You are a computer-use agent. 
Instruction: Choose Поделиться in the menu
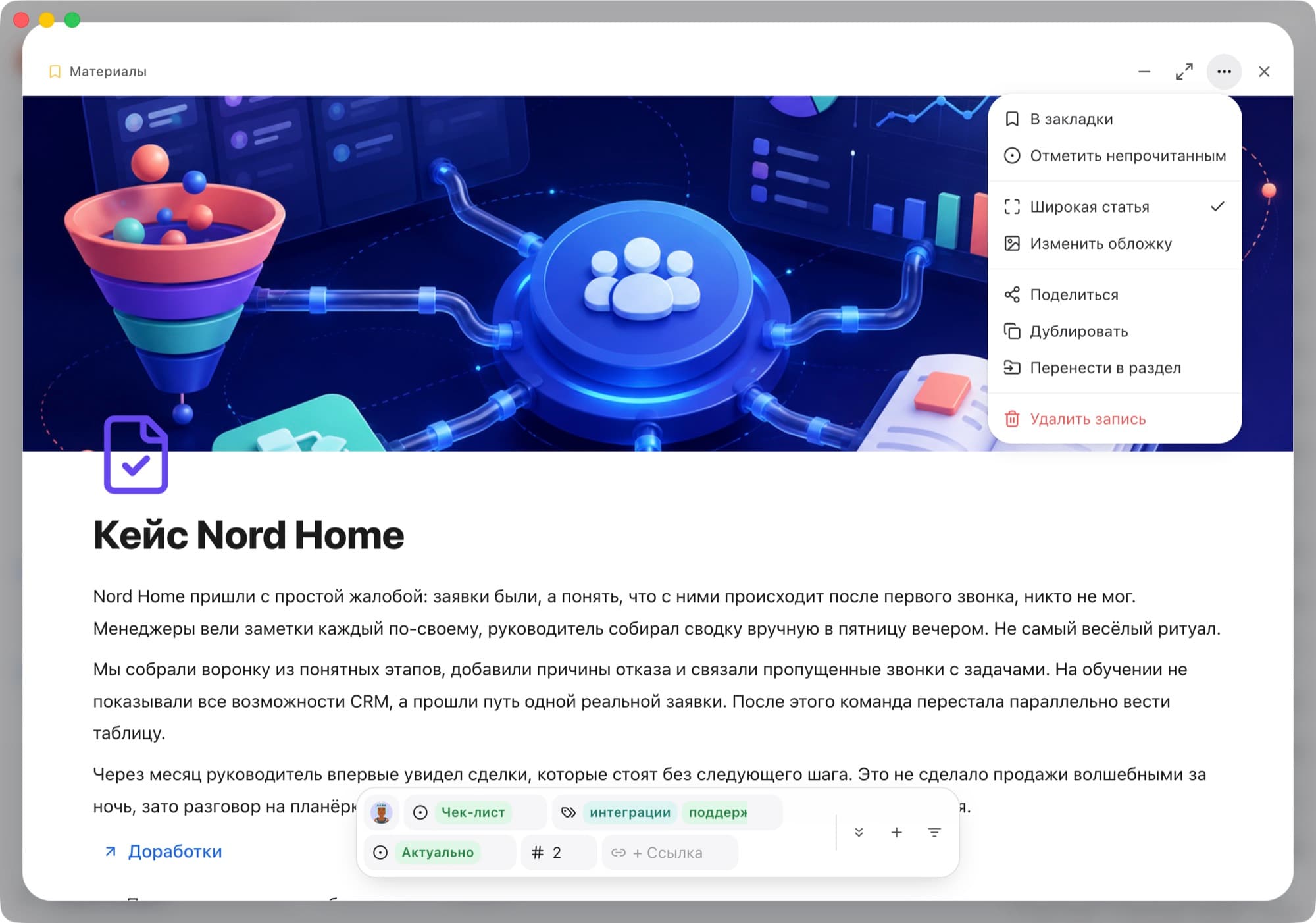(x=1115, y=294)
